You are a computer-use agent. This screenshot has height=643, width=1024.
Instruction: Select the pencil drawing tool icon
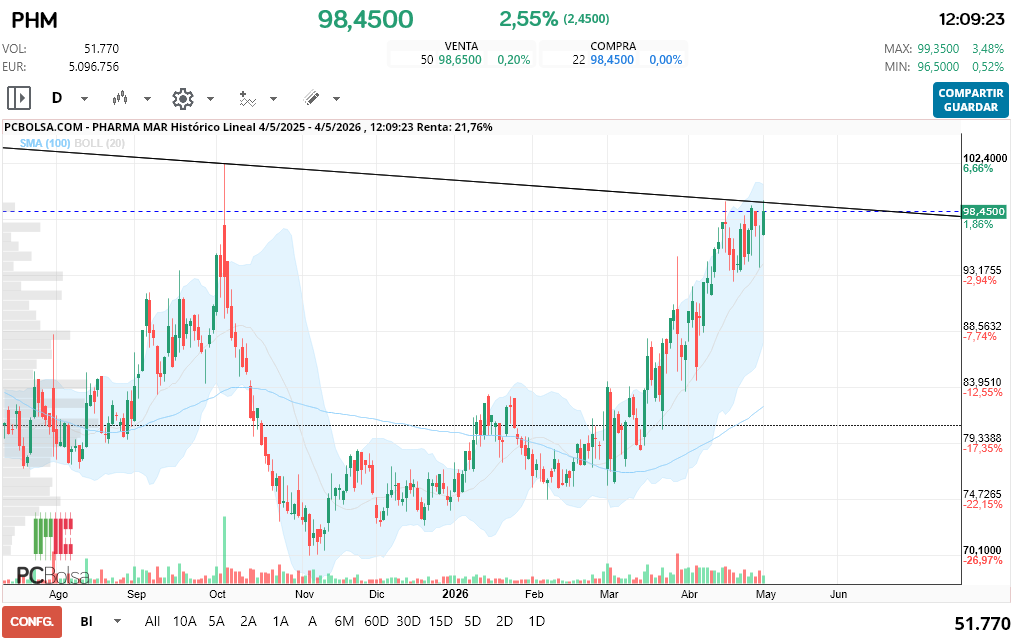click(312, 98)
